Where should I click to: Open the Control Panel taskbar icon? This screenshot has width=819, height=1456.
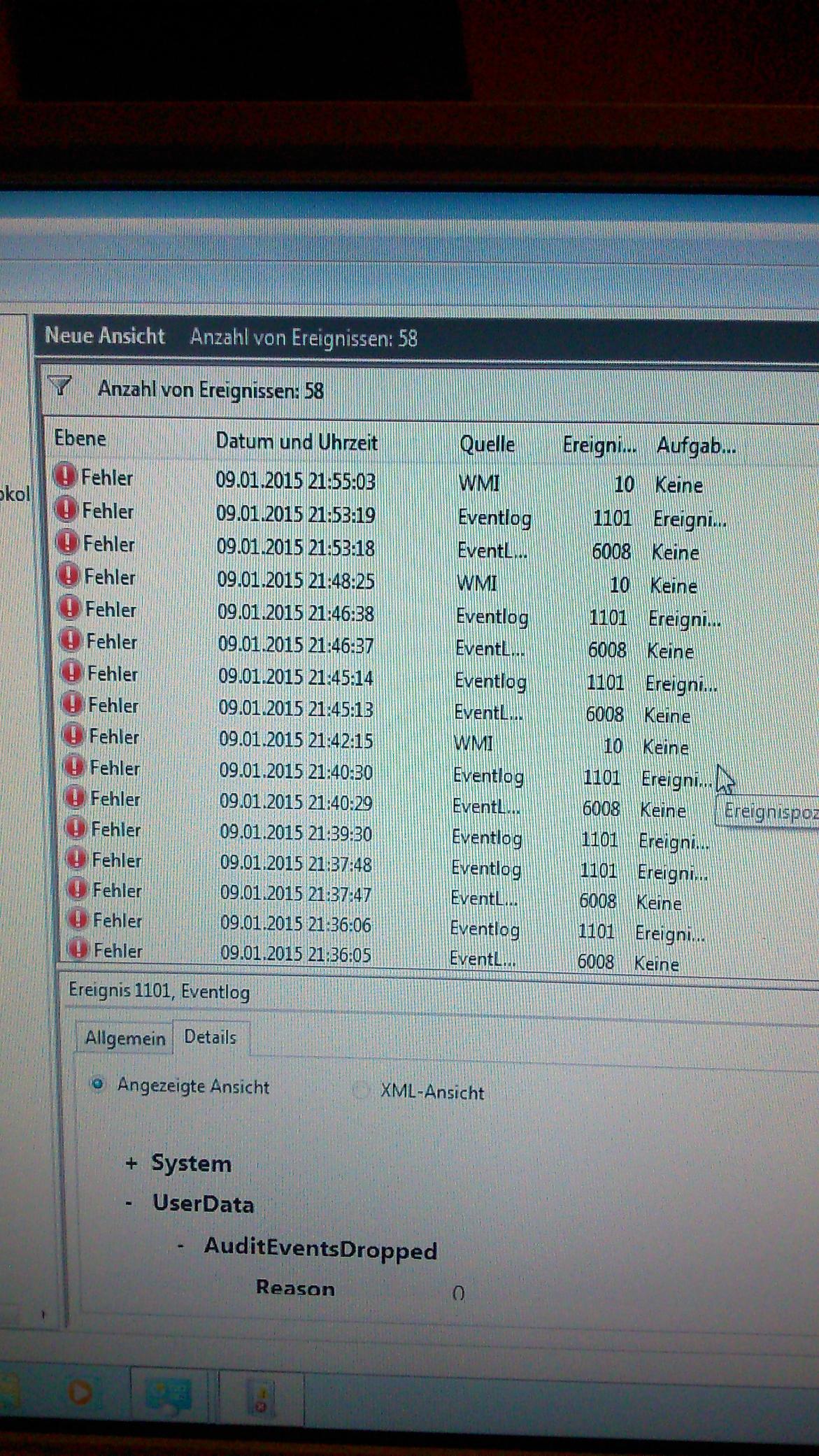[x=168, y=1395]
